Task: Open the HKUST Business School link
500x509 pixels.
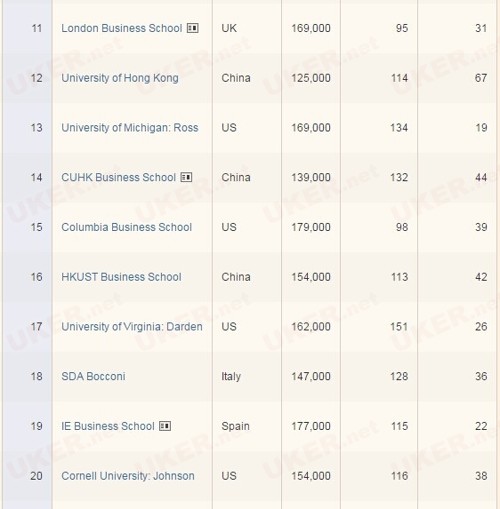Action: pos(121,277)
